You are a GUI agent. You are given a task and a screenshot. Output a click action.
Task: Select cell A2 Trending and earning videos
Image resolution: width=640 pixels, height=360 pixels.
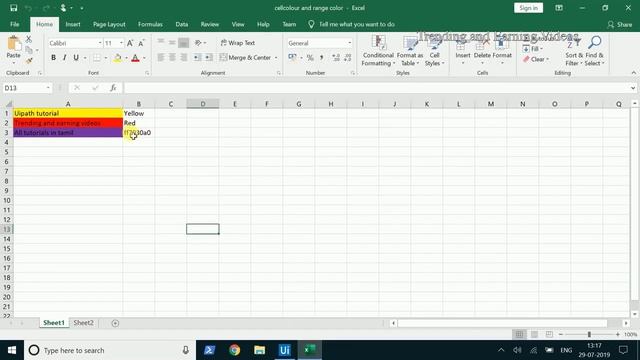coord(68,123)
